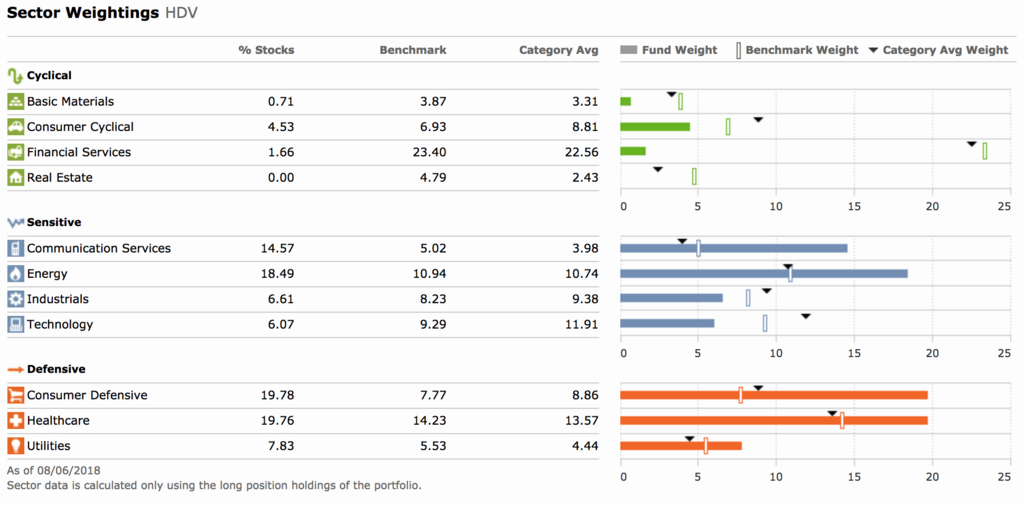
Task: Click the Financial Services sector icon
Action: pyautogui.click(x=15, y=152)
